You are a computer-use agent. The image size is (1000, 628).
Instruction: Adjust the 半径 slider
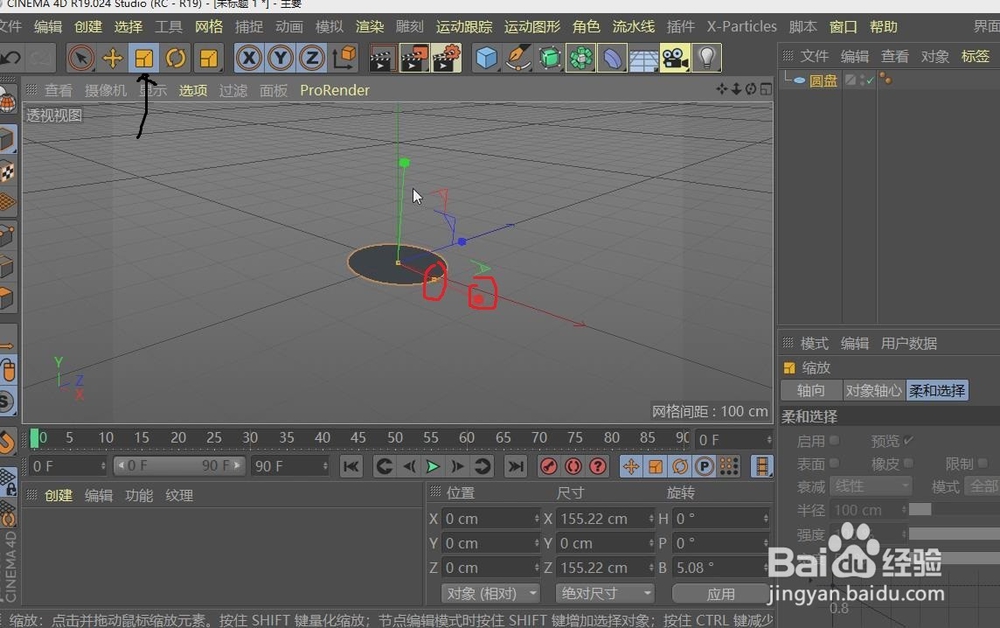(954, 509)
